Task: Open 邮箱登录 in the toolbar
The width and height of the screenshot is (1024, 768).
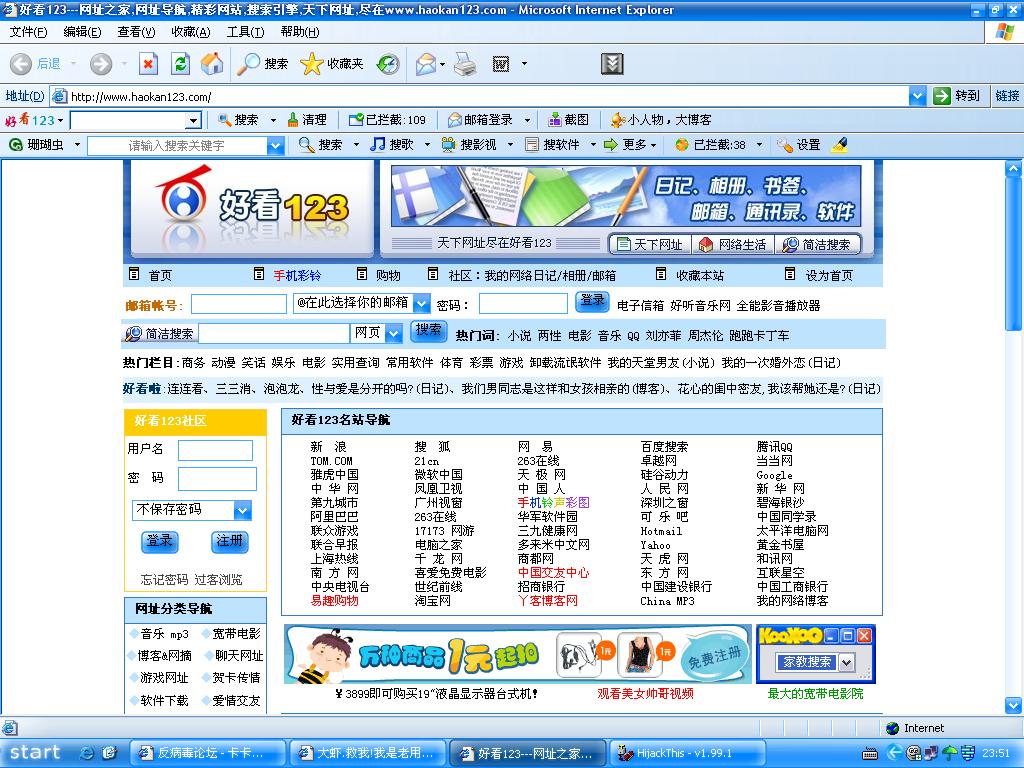Action: point(481,120)
